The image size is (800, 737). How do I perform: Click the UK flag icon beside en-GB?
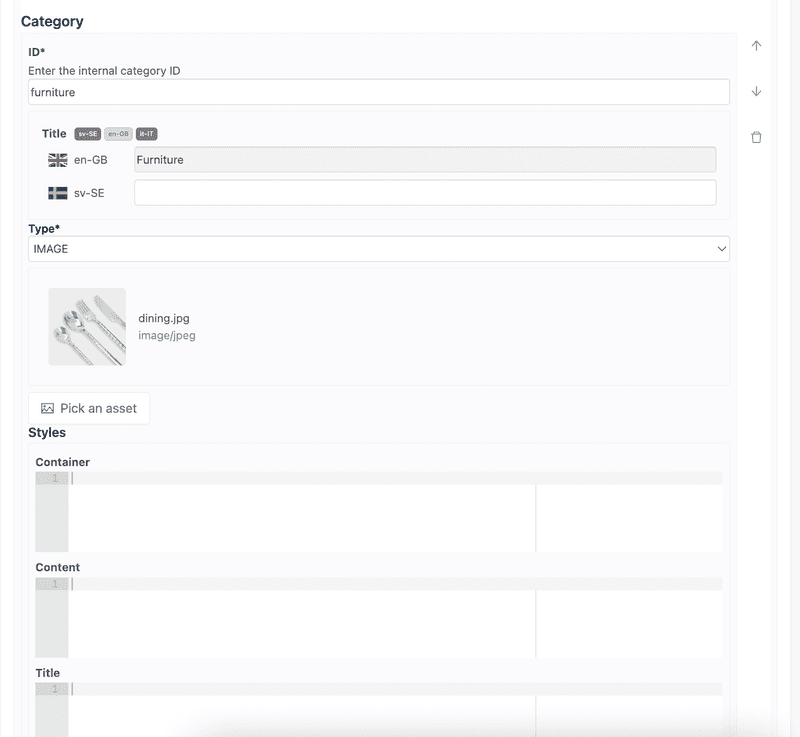click(x=58, y=160)
